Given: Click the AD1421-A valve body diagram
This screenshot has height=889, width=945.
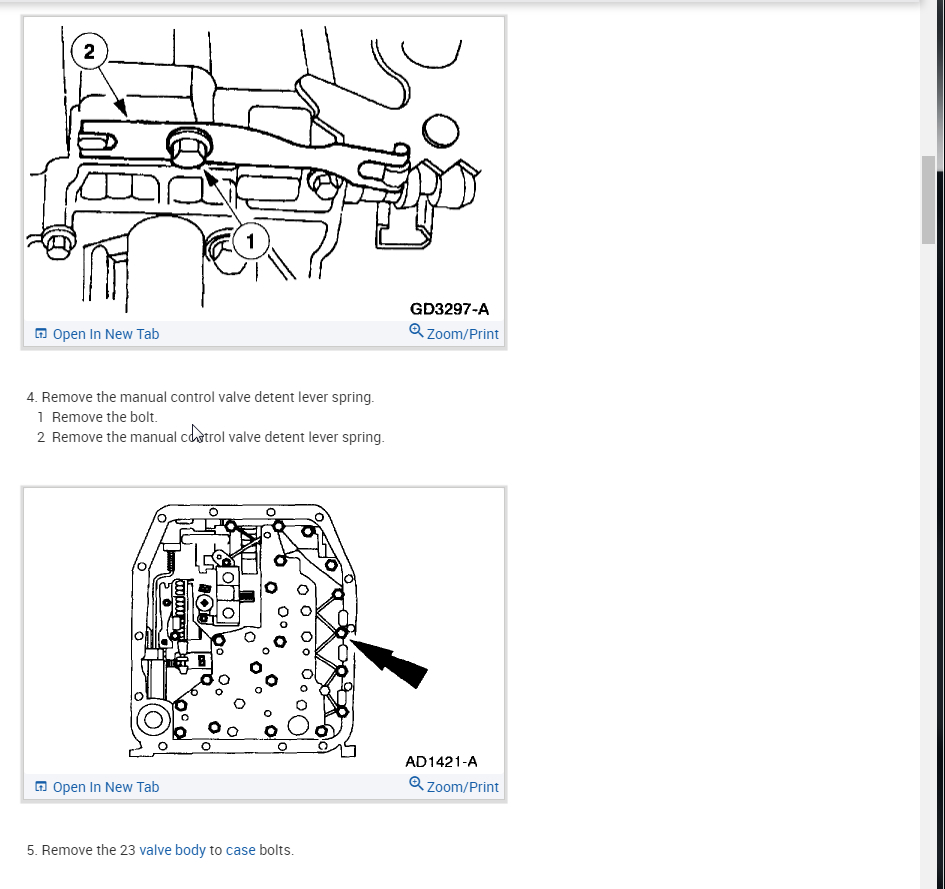Looking at the screenshot, I should [263, 631].
